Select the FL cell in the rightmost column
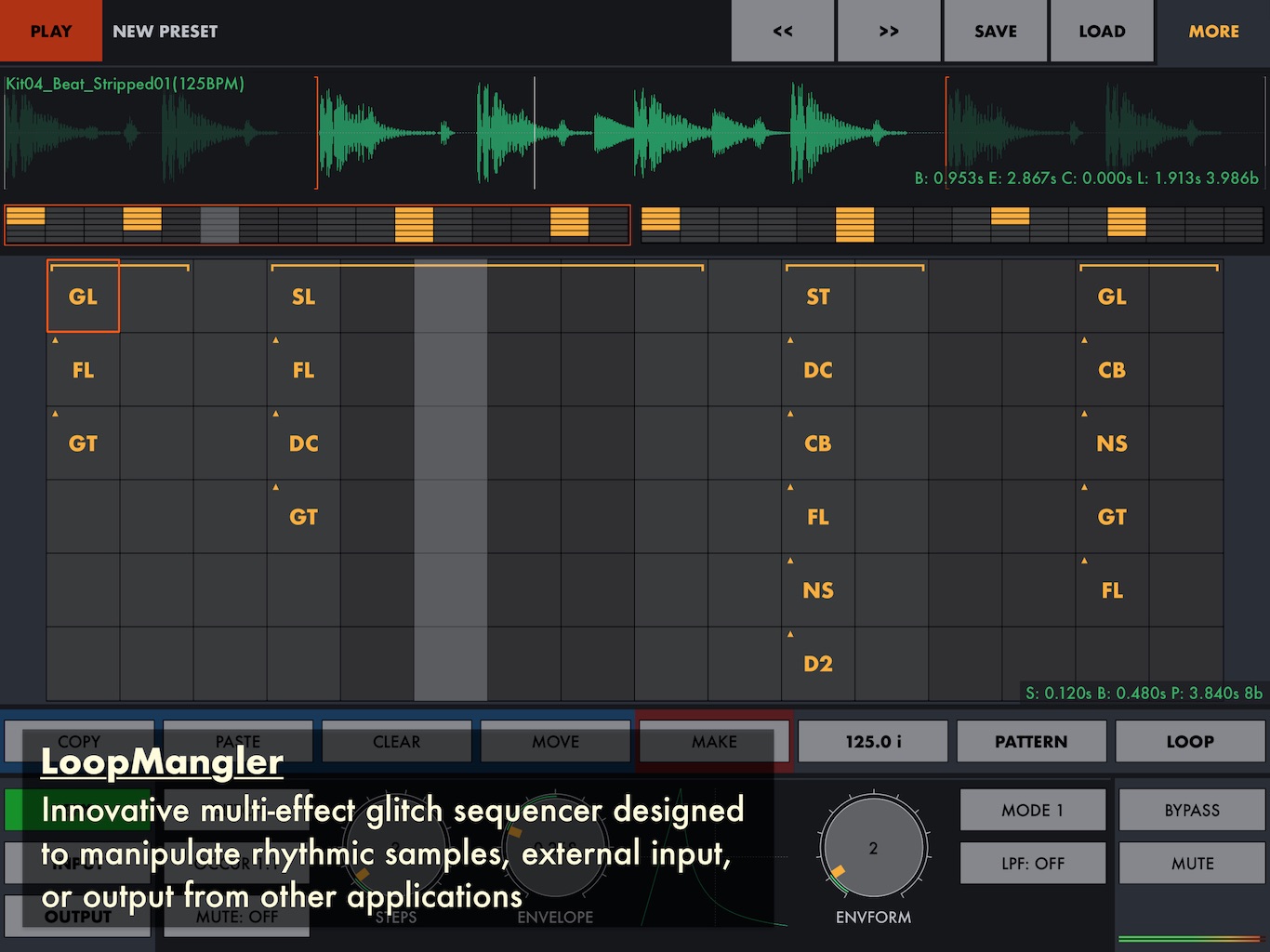The image size is (1270, 952). 1112,590
